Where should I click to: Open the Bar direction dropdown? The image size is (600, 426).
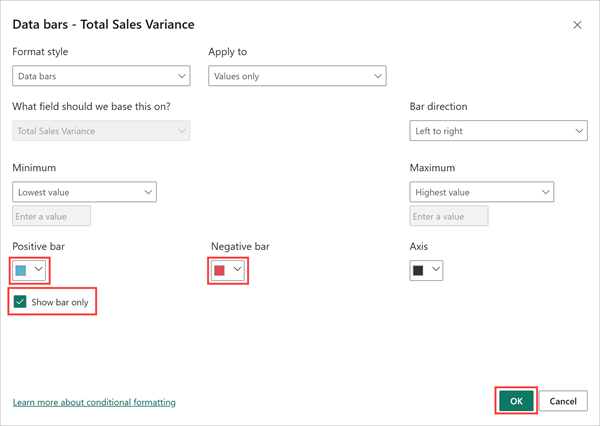pos(498,131)
